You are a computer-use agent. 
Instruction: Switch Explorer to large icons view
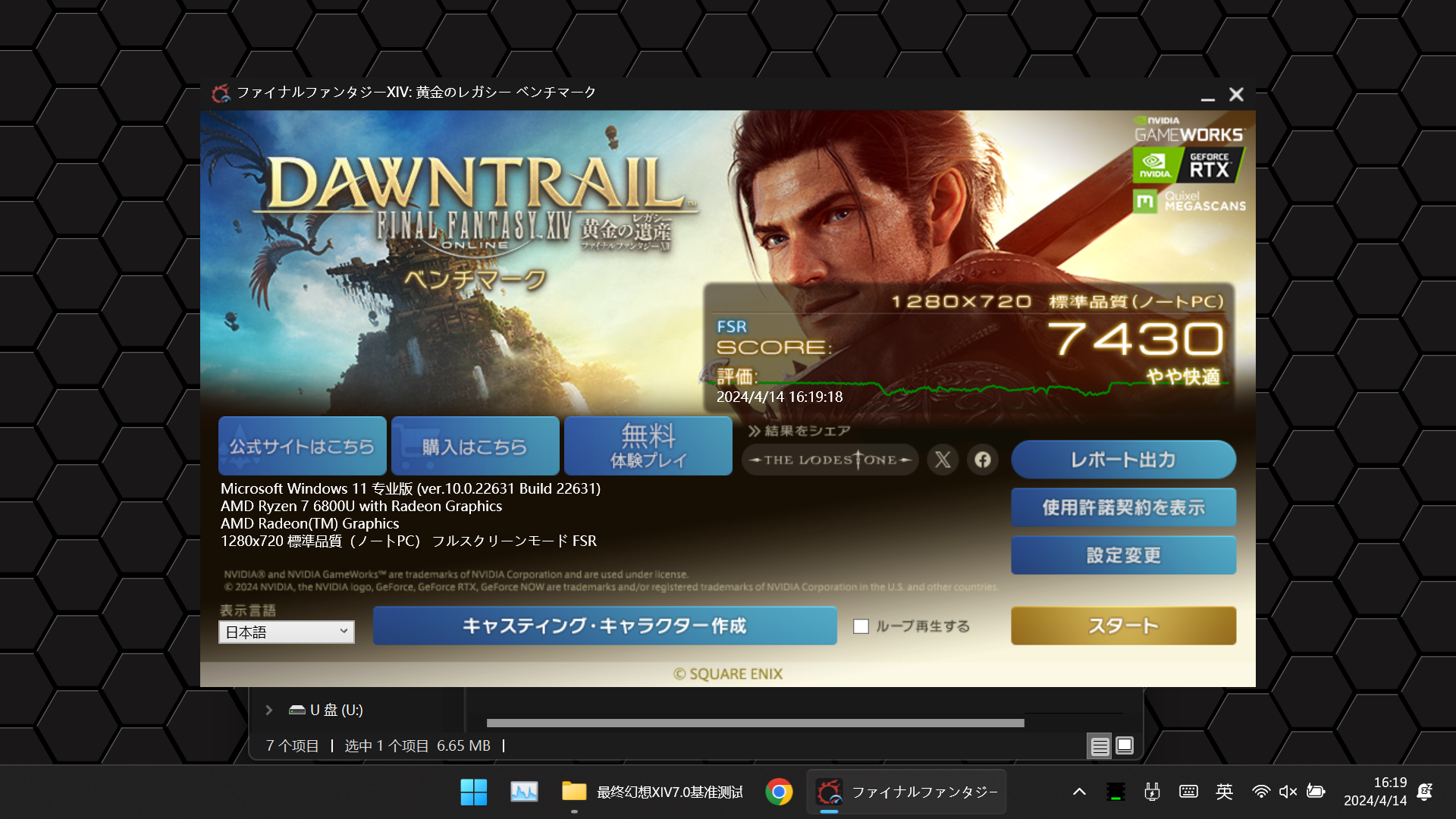click(1125, 745)
